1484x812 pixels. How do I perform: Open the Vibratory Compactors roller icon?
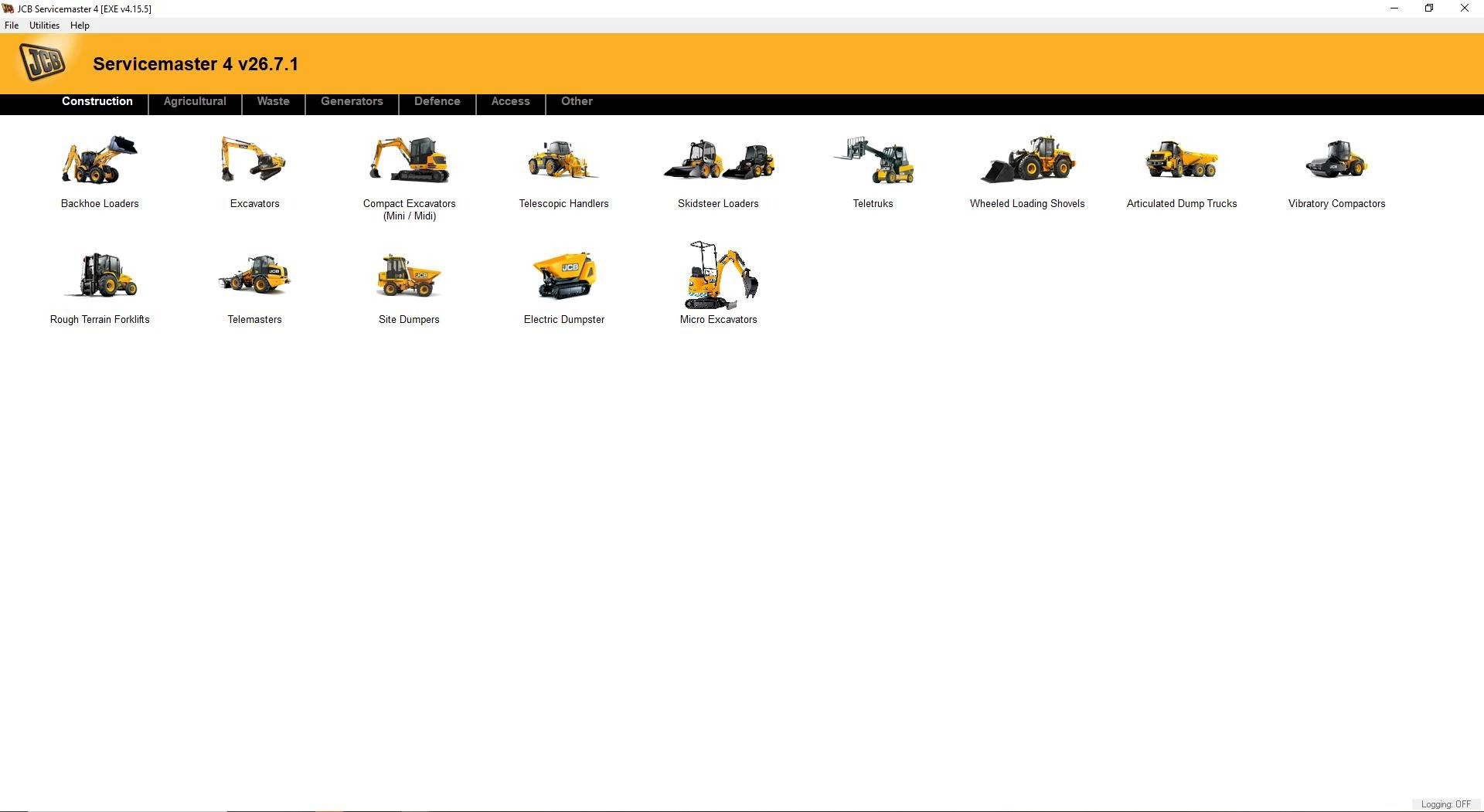point(1336,160)
